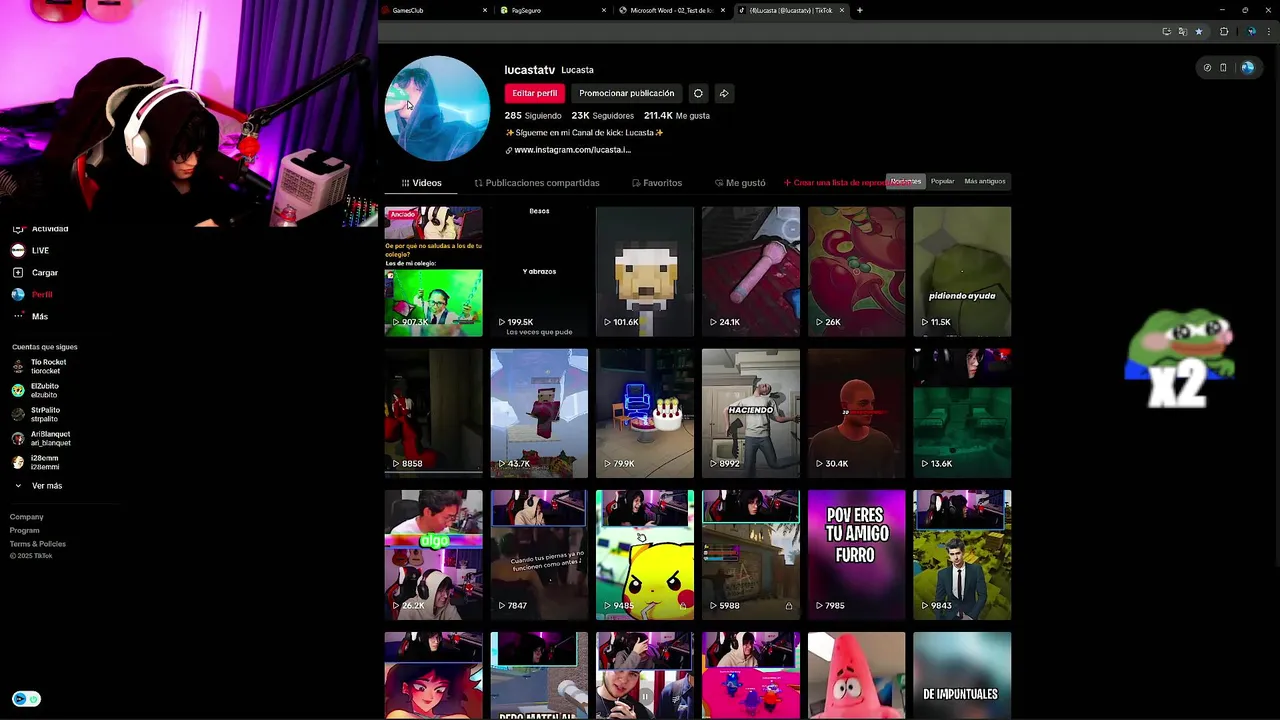Open the Actividad inbox icon in sidebar
The height and width of the screenshot is (720, 1280).
point(18,229)
